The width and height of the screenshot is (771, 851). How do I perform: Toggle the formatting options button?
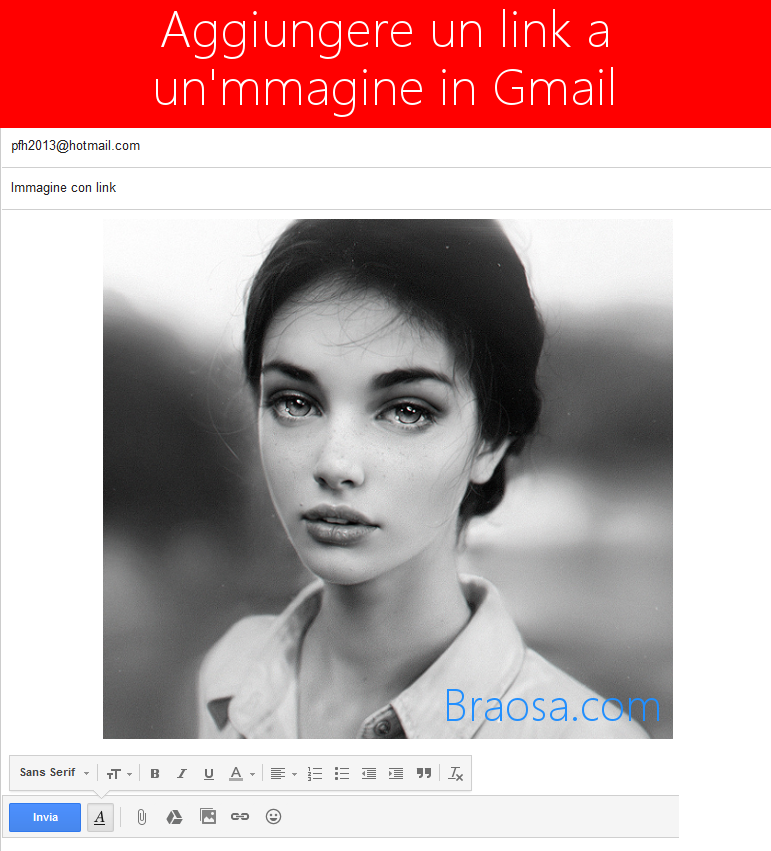[x=100, y=817]
